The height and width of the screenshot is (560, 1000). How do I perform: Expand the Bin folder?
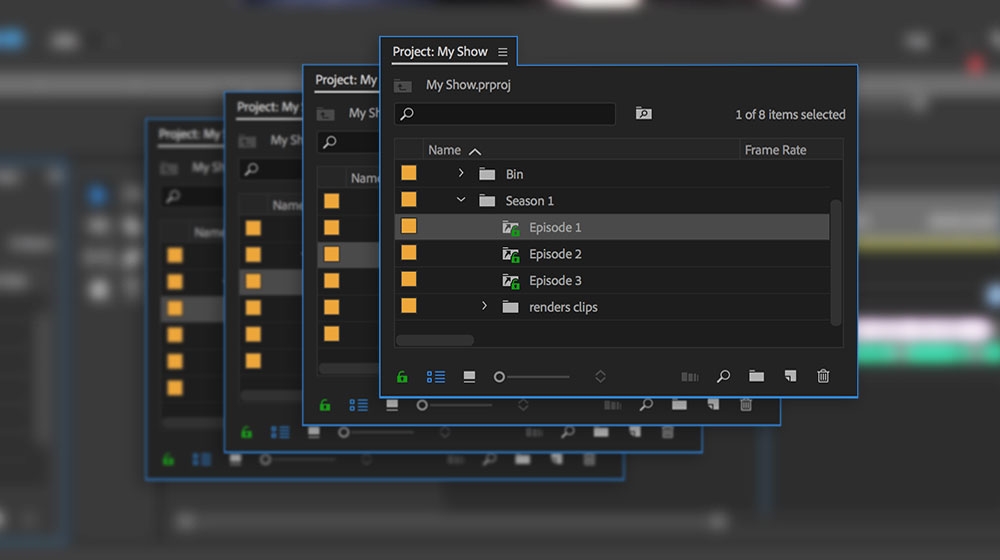click(461, 173)
